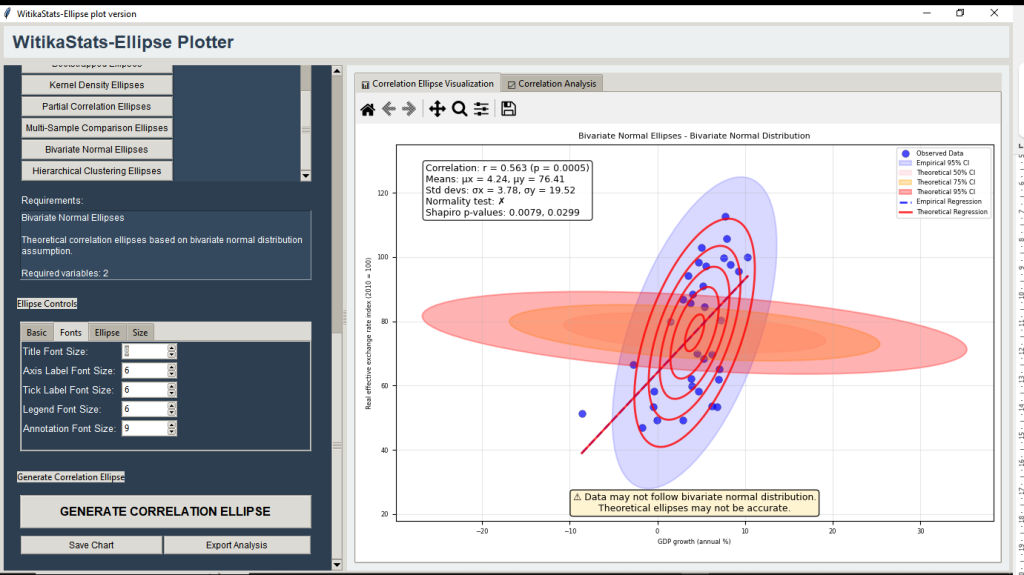The width and height of the screenshot is (1024, 575).
Task: Click the plot title text
Action: 694,136
